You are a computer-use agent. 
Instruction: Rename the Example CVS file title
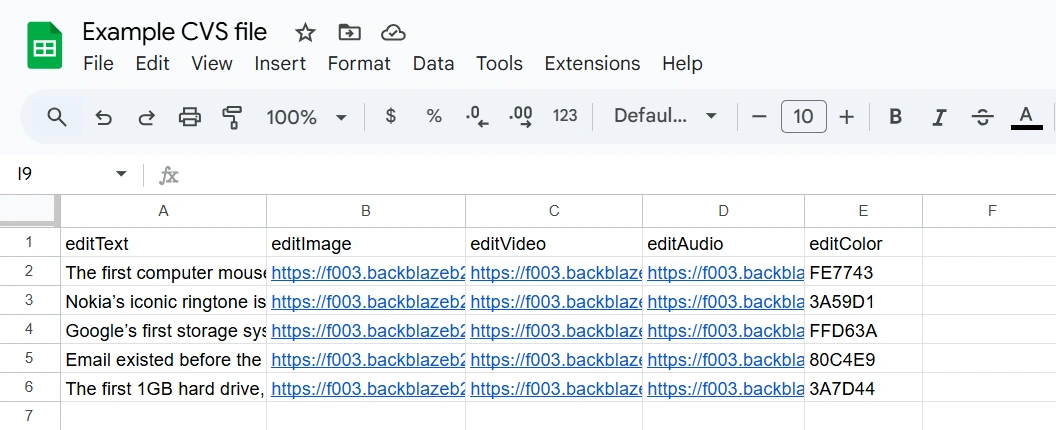[174, 32]
